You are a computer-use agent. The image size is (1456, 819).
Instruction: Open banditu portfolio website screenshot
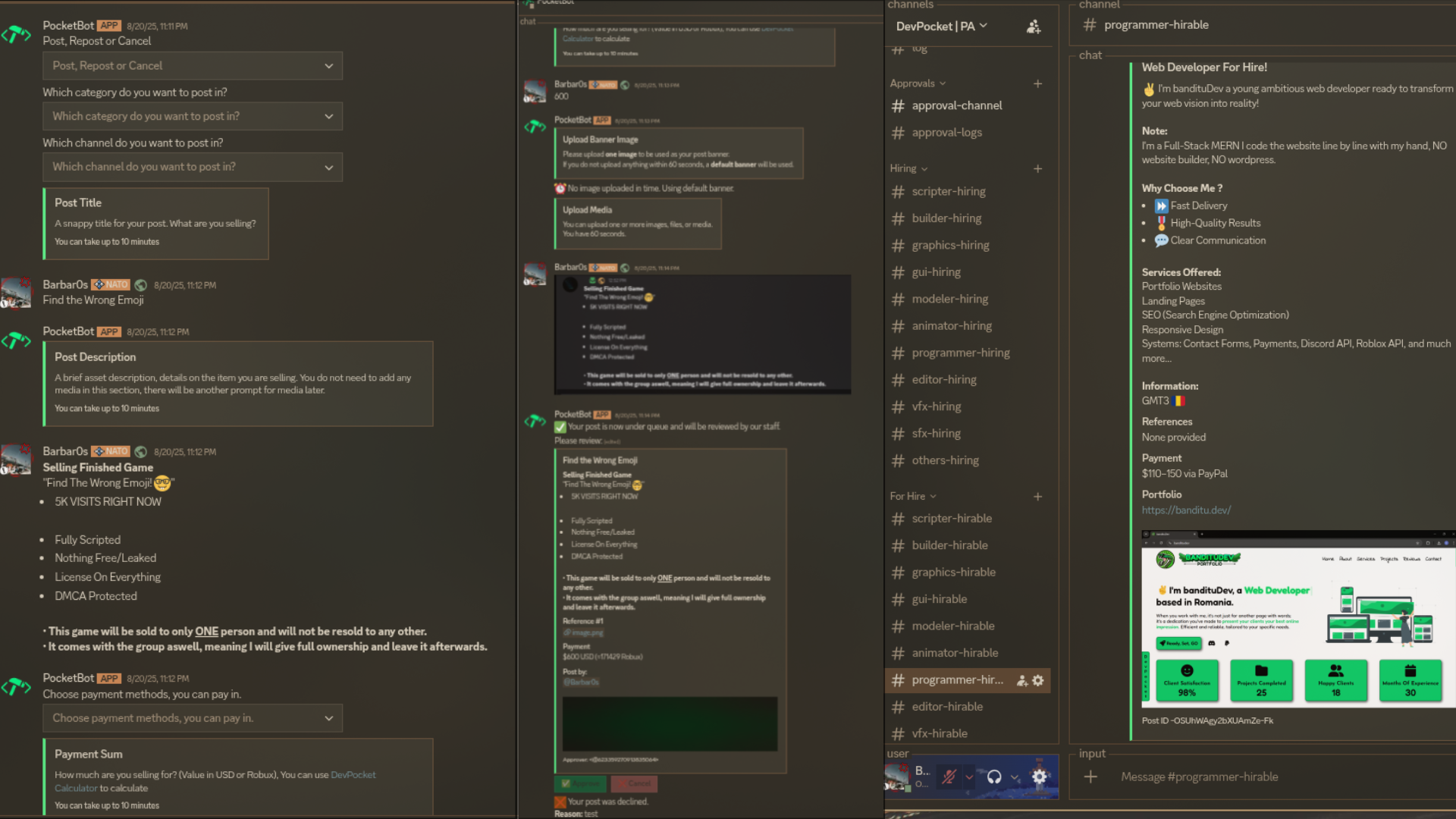pos(1298,619)
